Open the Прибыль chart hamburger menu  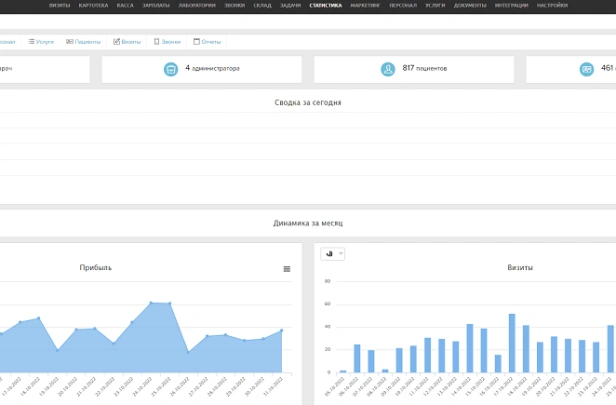287,269
